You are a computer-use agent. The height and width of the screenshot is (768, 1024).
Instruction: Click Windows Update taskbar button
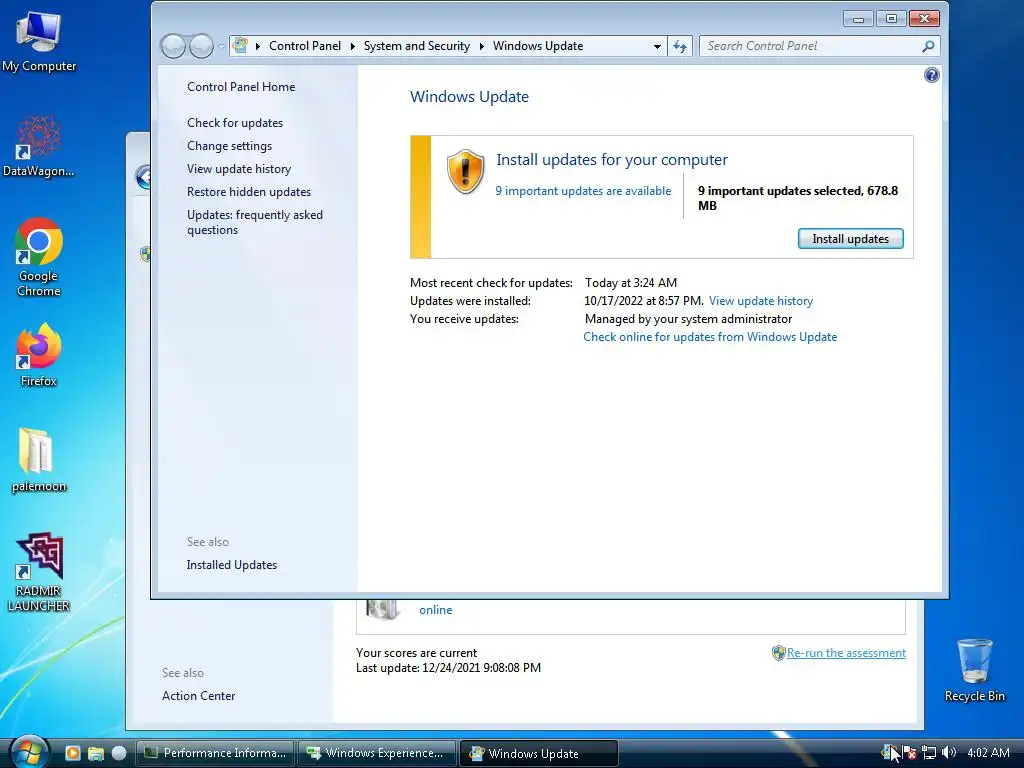tap(539, 753)
